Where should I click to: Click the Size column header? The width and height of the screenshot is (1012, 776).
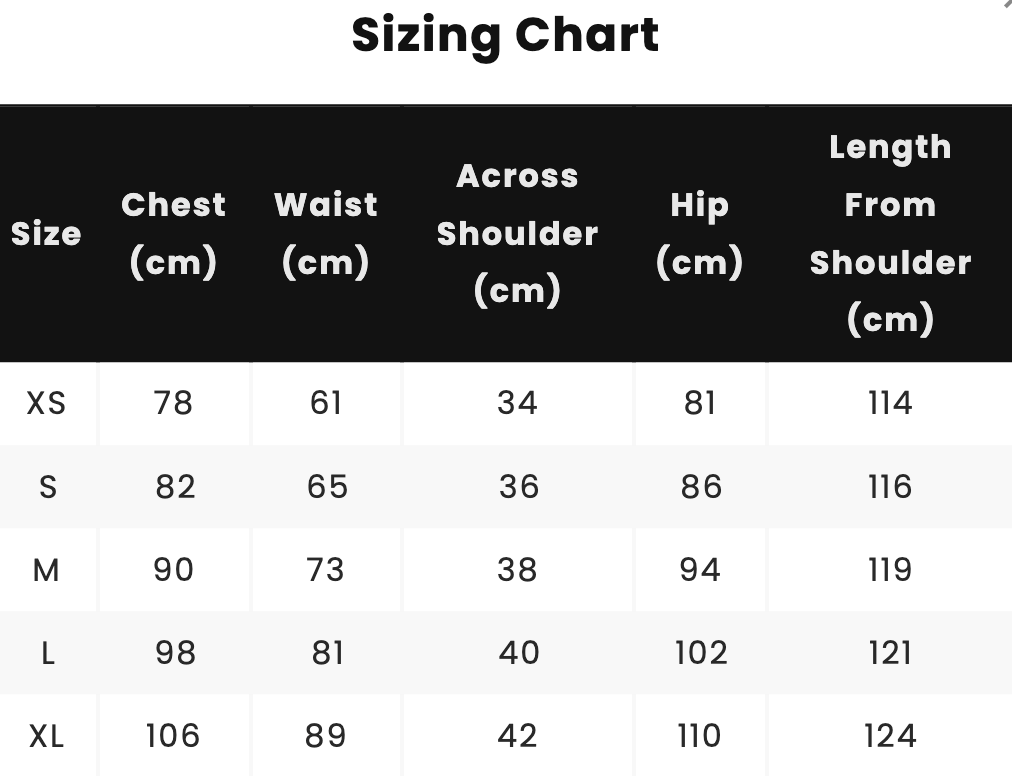click(46, 234)
